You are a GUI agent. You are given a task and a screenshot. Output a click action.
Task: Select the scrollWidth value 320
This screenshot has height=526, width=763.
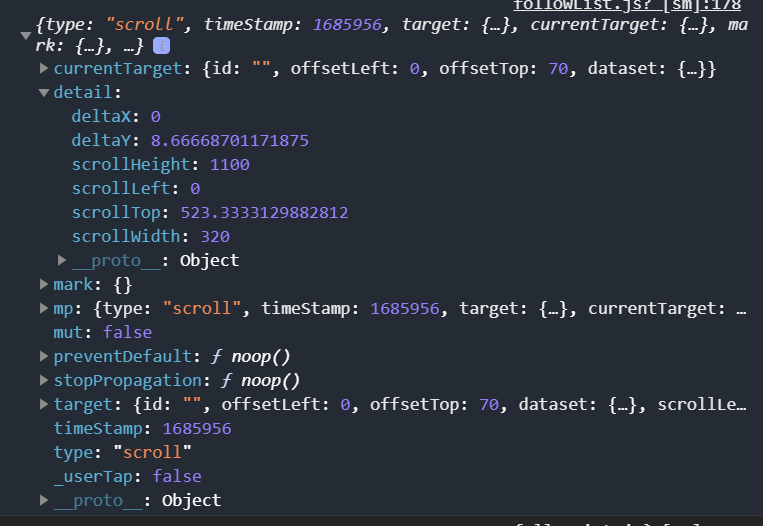point(215,236)
